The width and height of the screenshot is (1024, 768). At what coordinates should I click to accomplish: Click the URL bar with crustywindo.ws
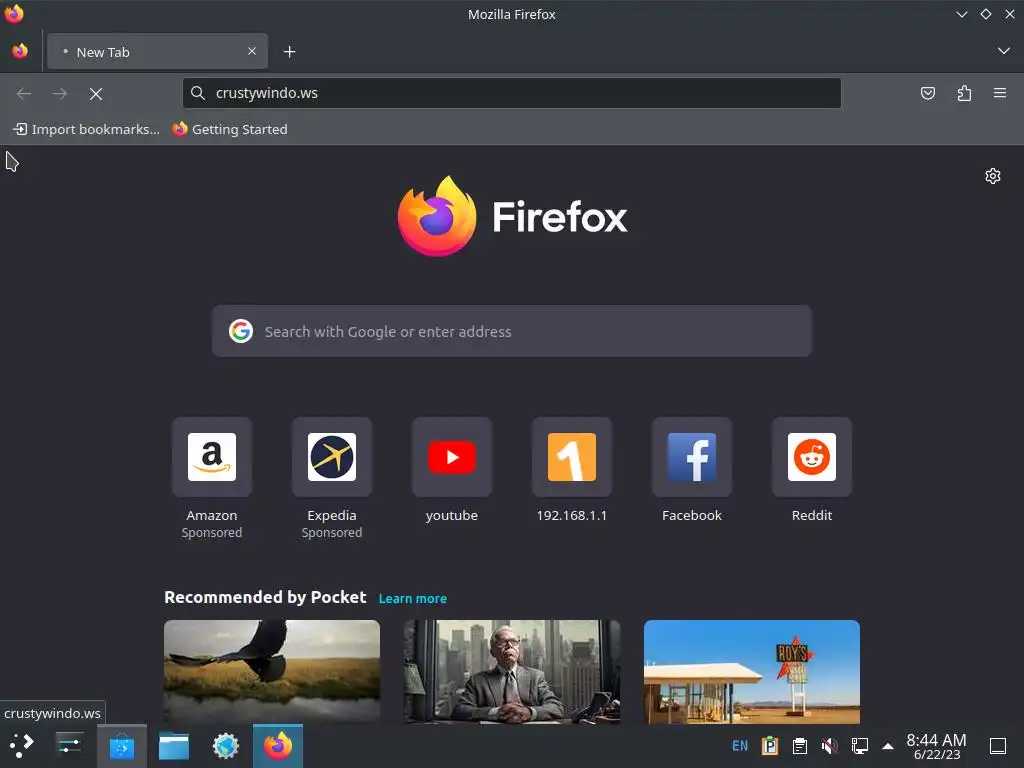click(x=511, y=93)
